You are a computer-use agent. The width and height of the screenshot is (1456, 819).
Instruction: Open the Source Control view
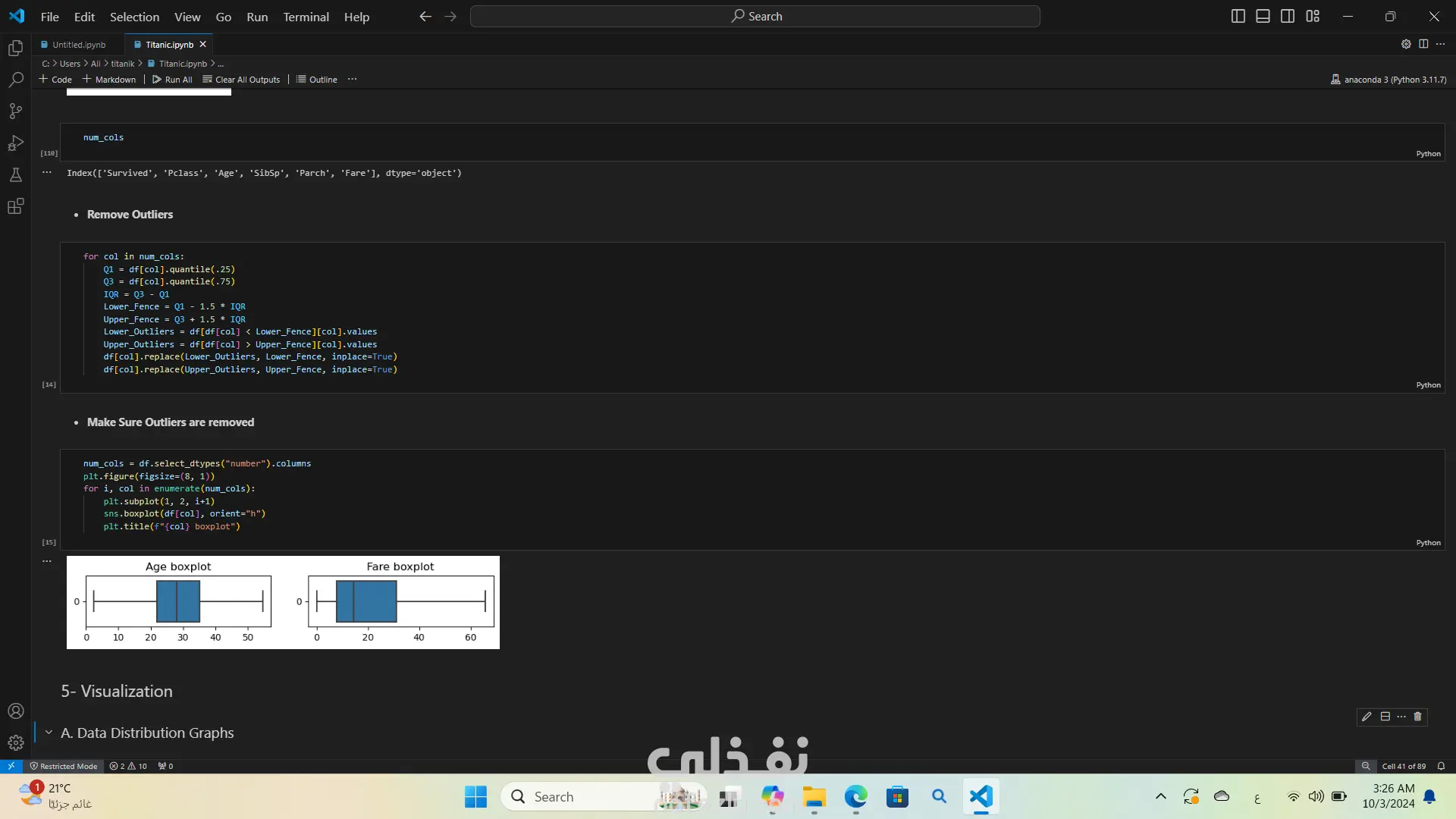click(15, 111)
